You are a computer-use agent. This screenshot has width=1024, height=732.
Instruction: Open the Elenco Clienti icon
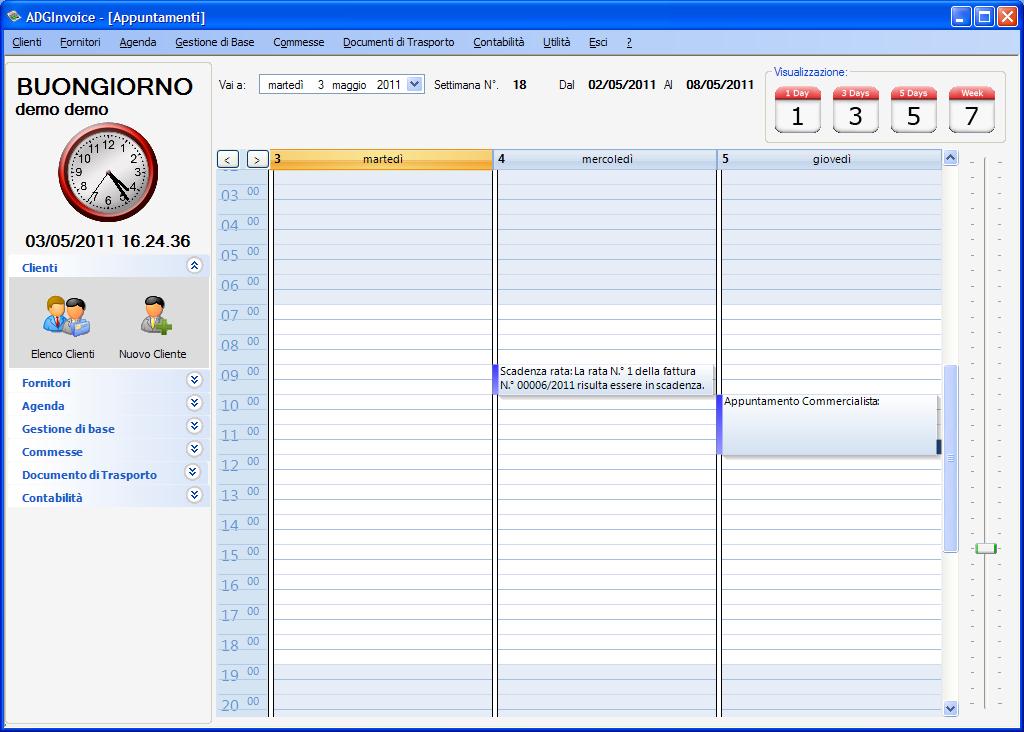point(63,318)
